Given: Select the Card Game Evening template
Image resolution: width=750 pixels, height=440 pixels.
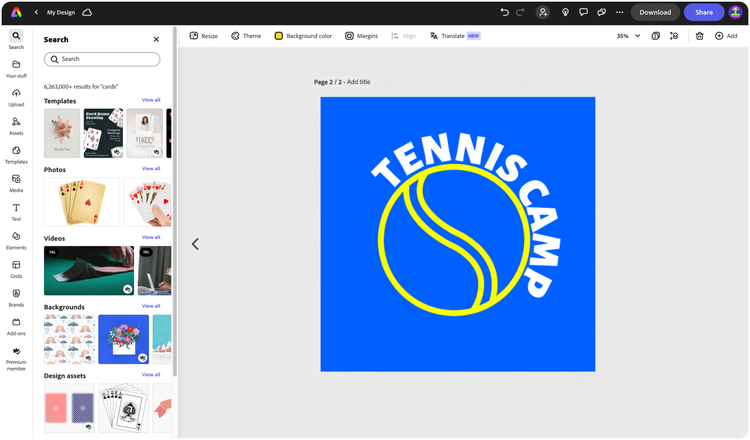Looking at the screenshot, I should (x=103, y=133).
